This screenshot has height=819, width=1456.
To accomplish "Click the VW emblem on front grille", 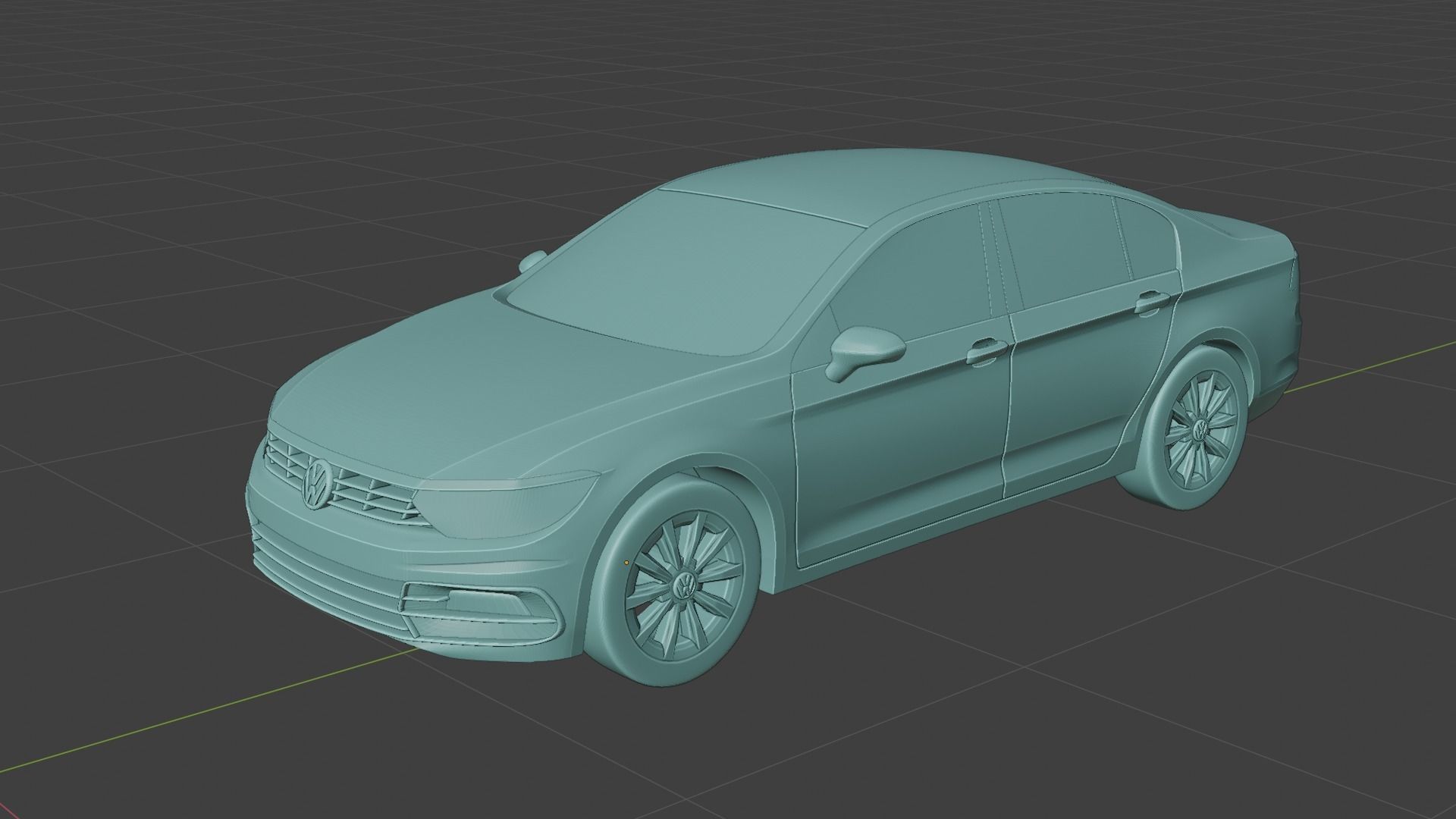I will pyautogui.click(x=317, y=484).
